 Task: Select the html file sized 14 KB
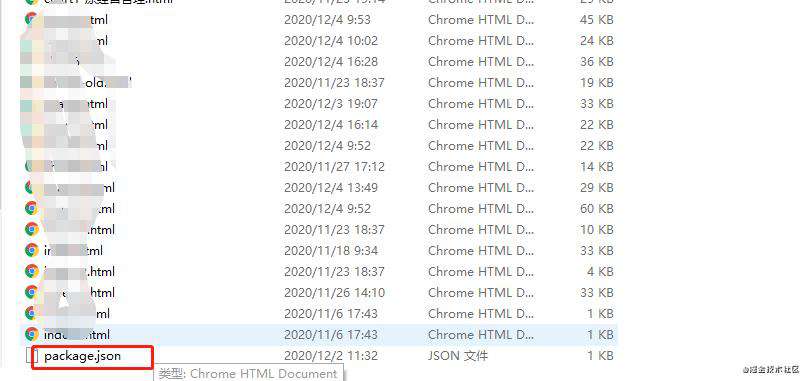(319, 167)
